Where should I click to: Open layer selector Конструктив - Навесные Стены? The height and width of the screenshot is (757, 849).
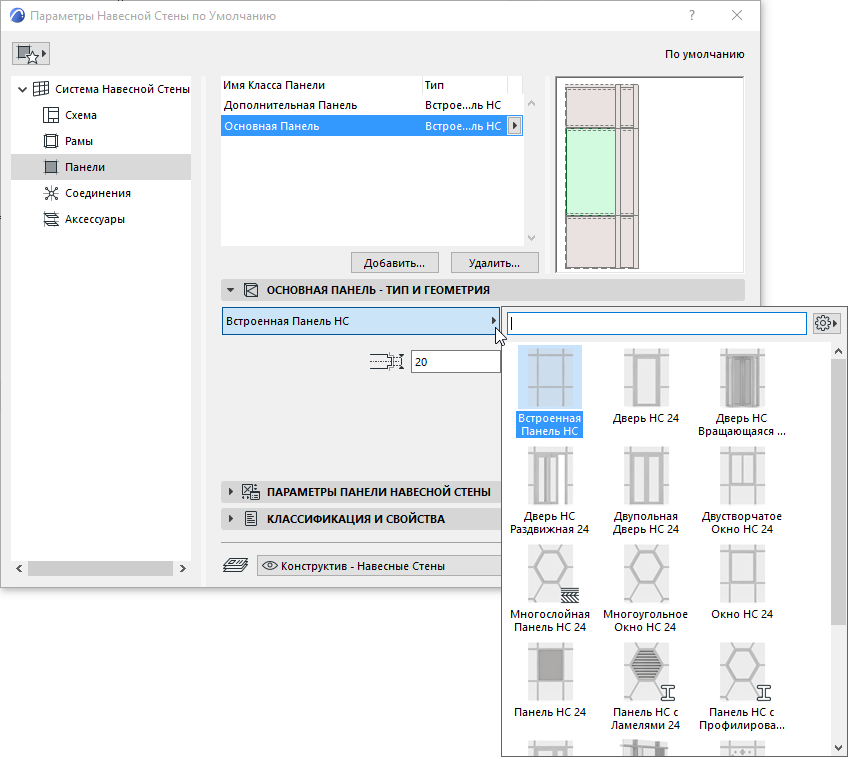pyautogui.click(x=378, y=566)
